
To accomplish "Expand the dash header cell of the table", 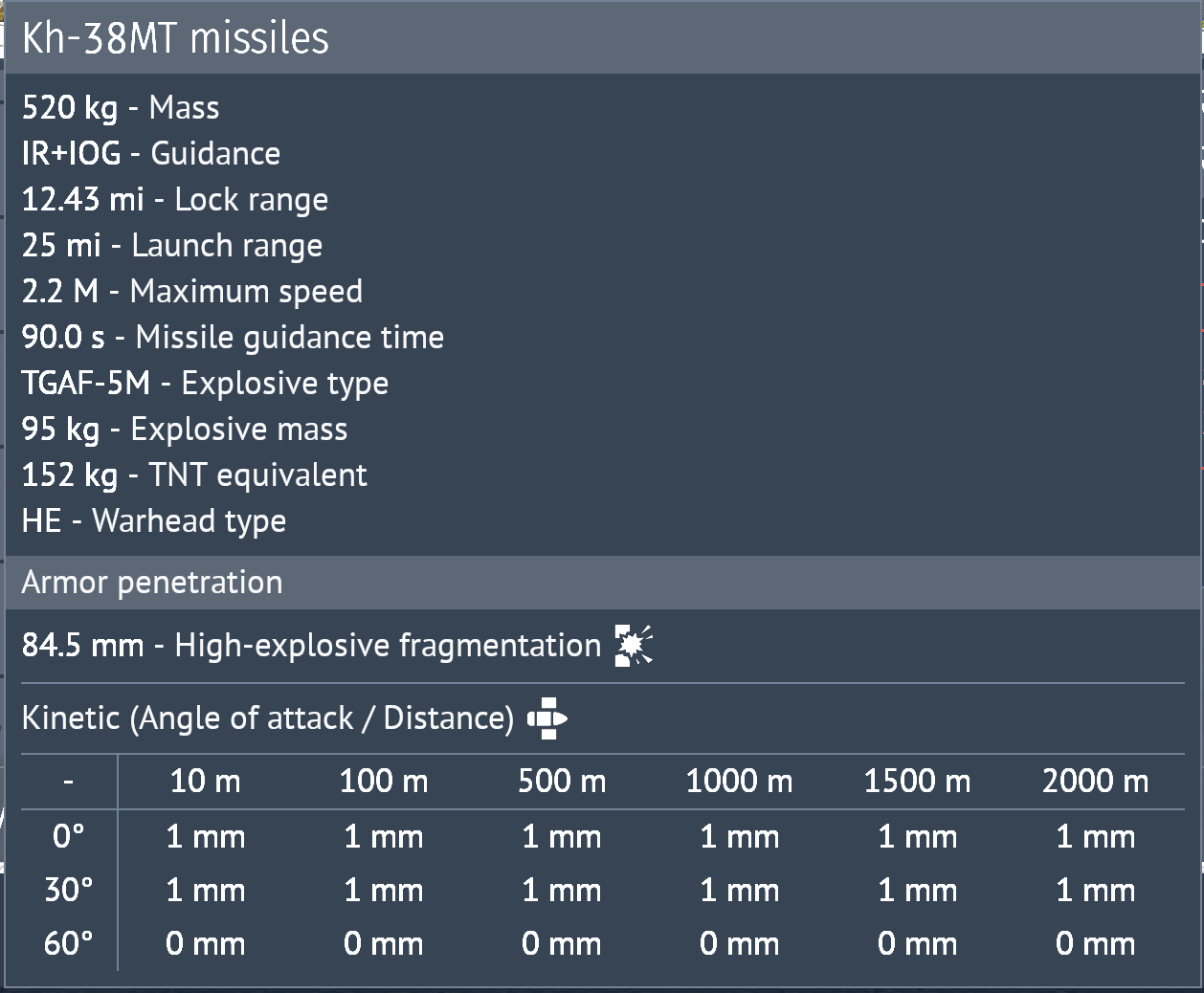I will (67, 782).
